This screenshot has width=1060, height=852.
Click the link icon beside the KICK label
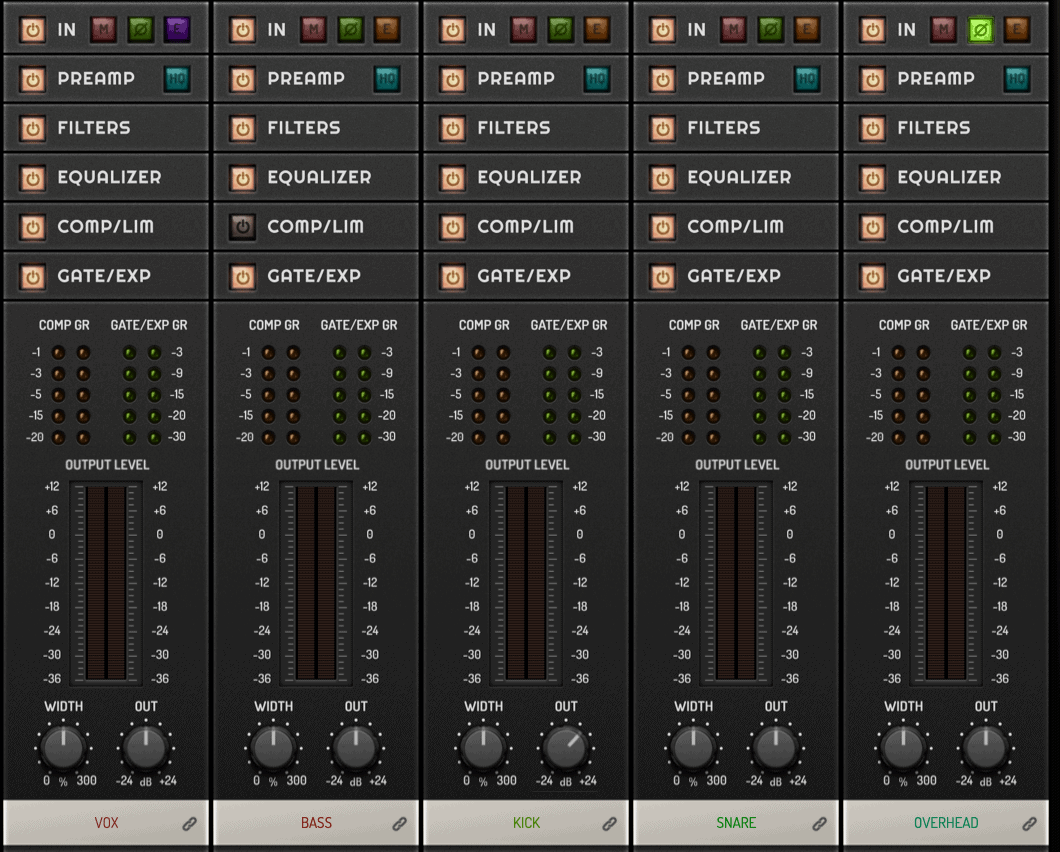click(609, 824)
